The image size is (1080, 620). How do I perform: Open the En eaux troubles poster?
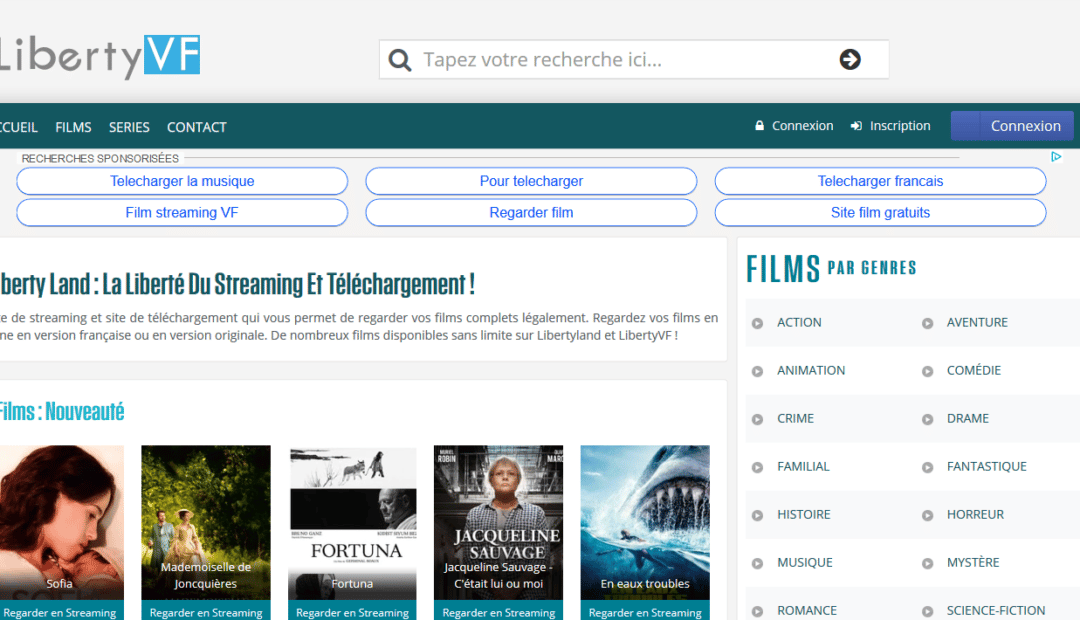(x=645, y=522)
